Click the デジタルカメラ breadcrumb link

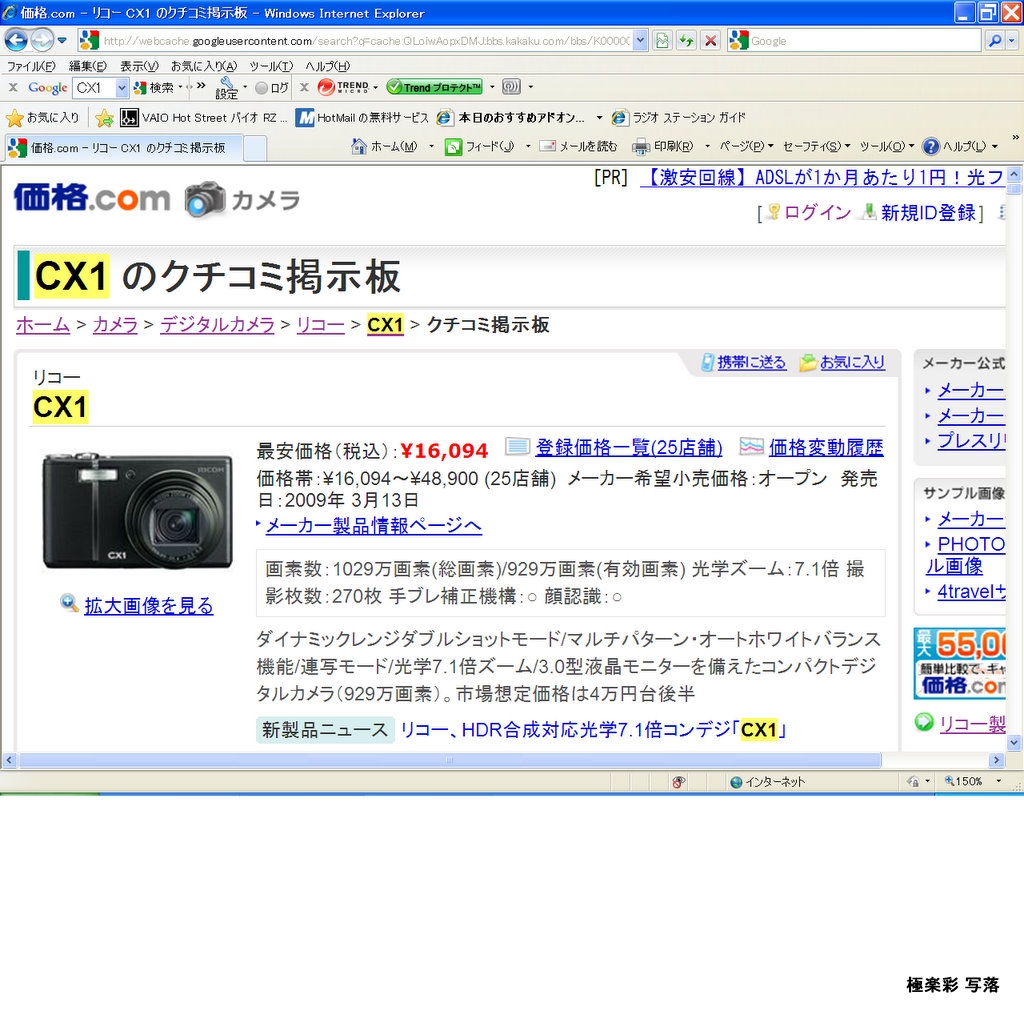[217, 325]
